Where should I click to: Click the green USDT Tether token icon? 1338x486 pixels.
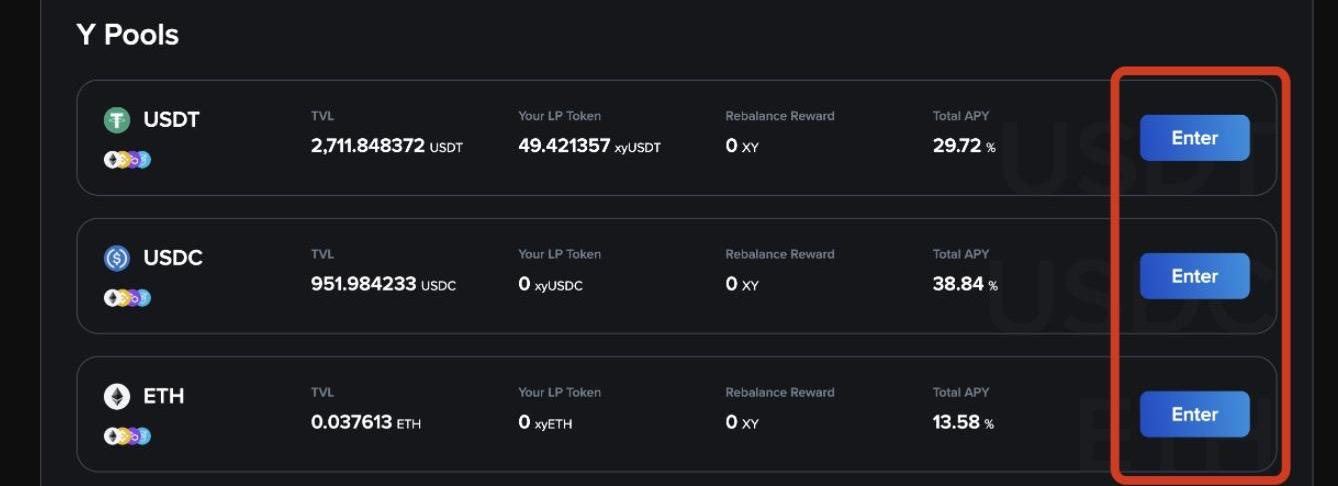(x=117, y=121)
